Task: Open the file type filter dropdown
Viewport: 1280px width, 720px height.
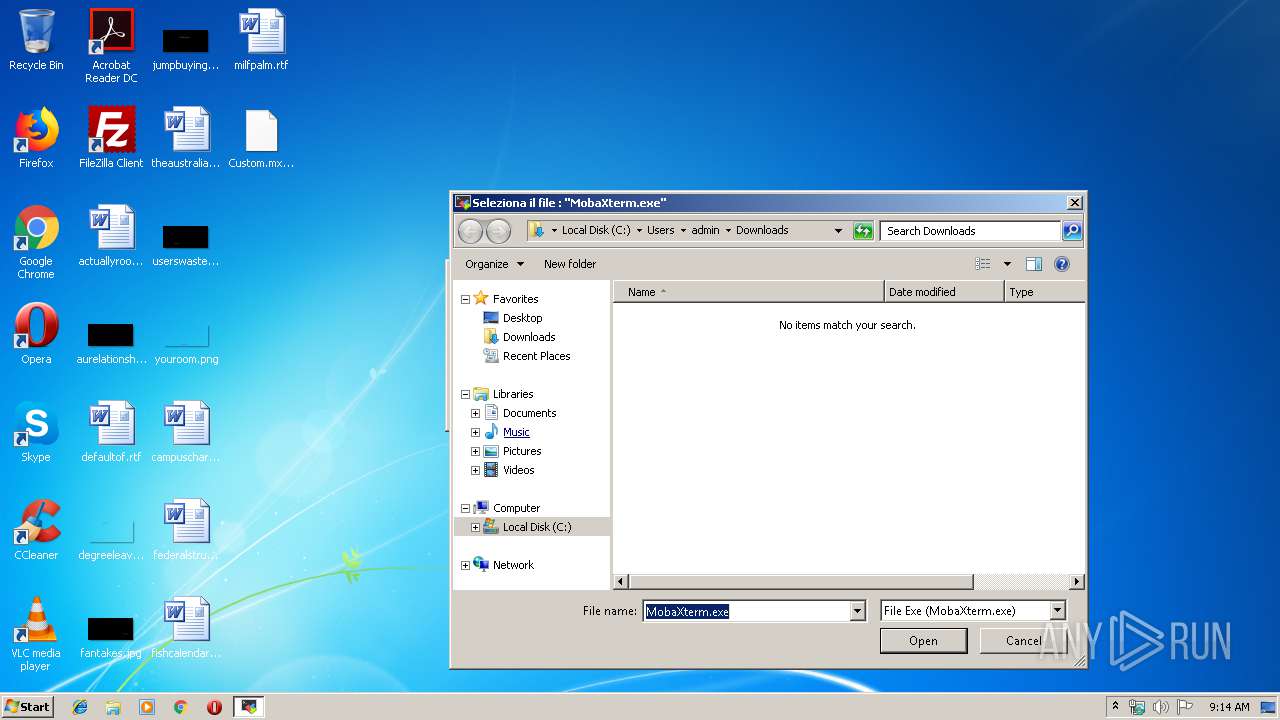Action: 1057,611
